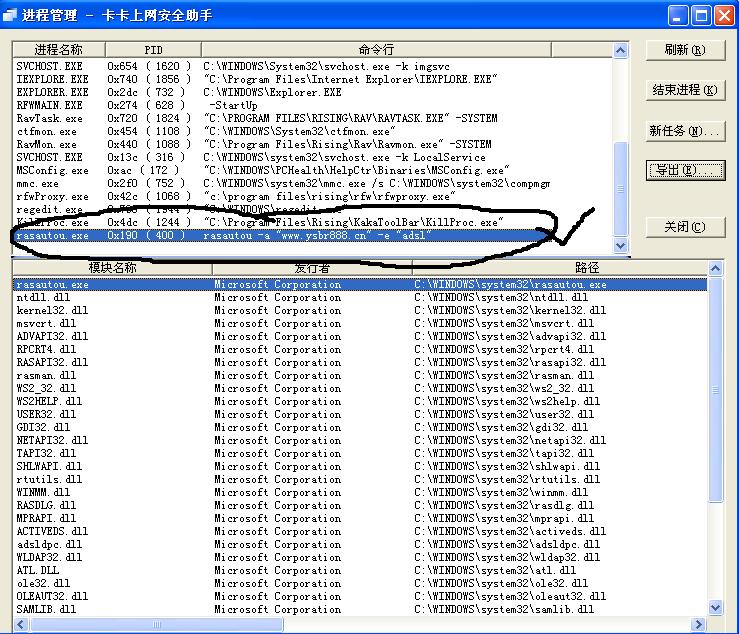
Task: Open 新任务(N)... new task dialog
Action: [685, 131]
